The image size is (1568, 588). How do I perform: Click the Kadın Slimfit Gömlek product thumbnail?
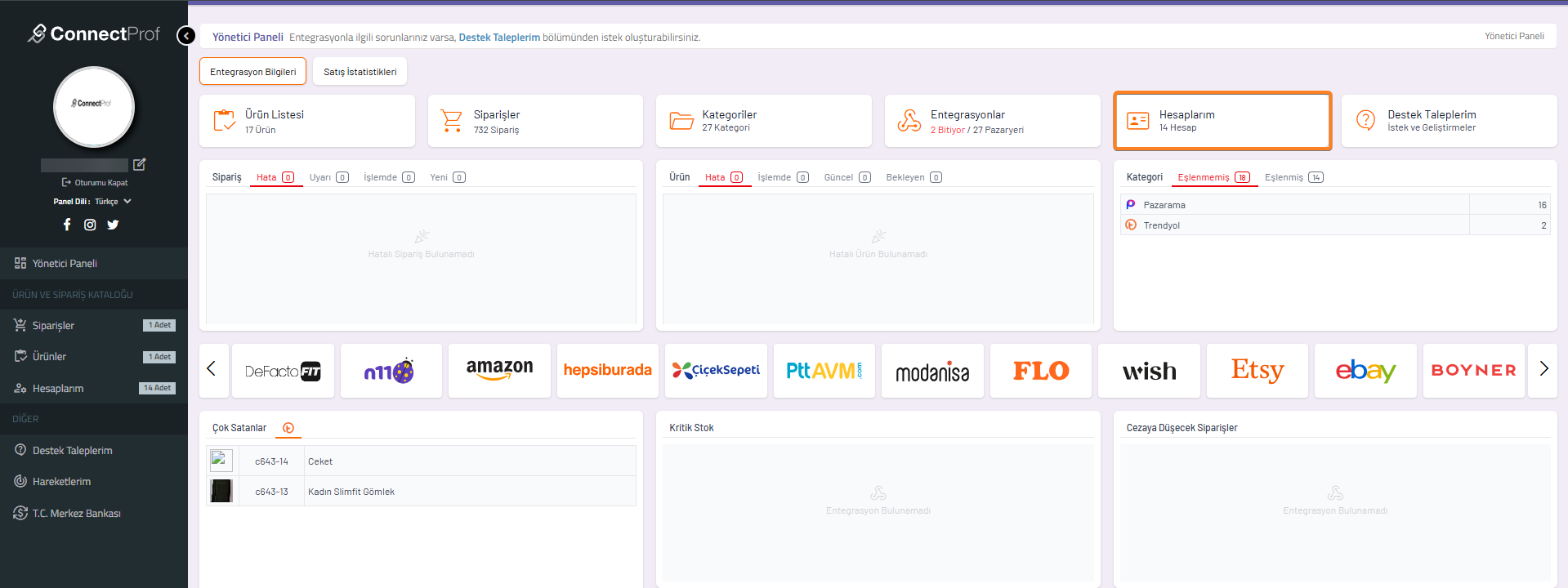point(221,492)
